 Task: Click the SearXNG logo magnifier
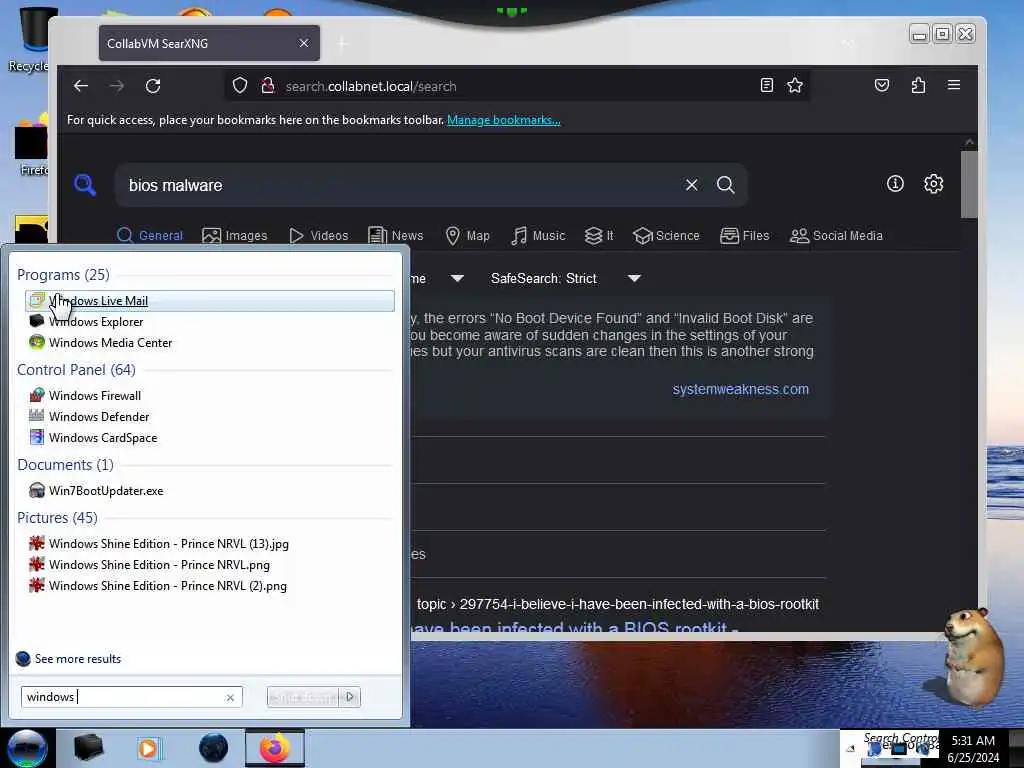pos(85,185)
